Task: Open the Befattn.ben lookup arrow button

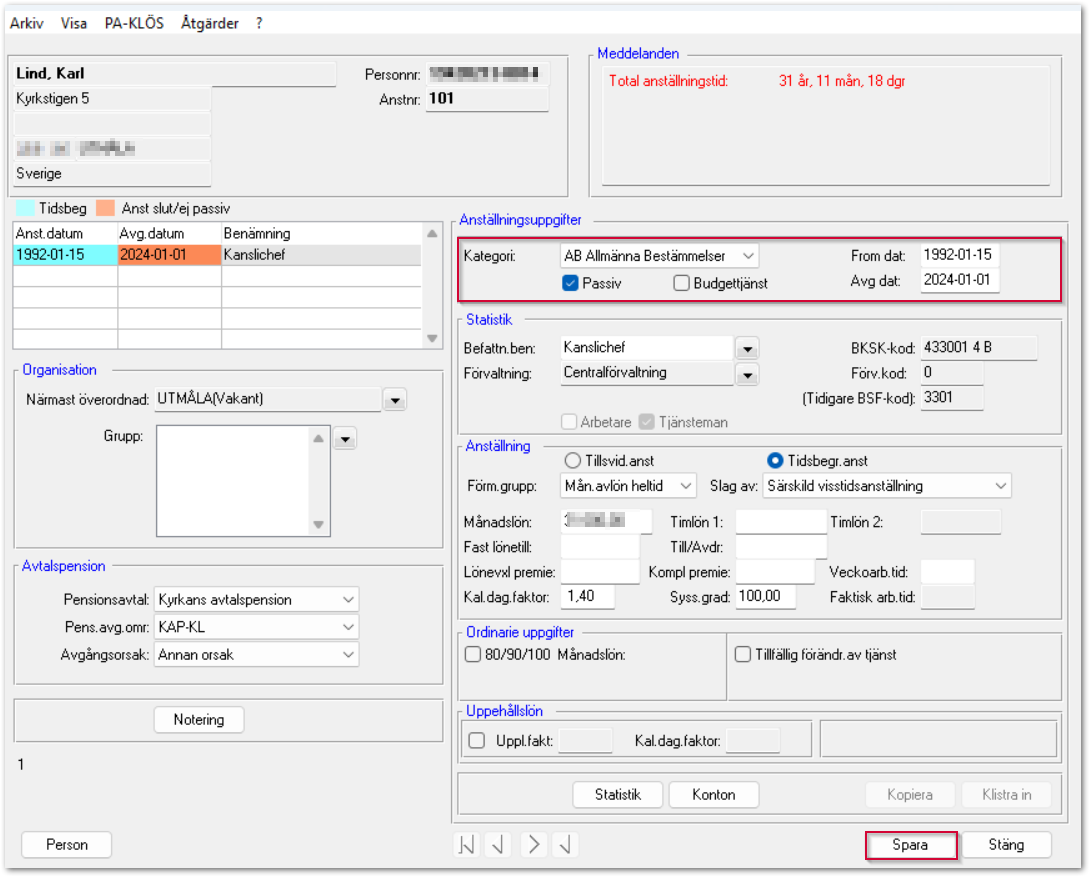Action: (x=746, y=349)
